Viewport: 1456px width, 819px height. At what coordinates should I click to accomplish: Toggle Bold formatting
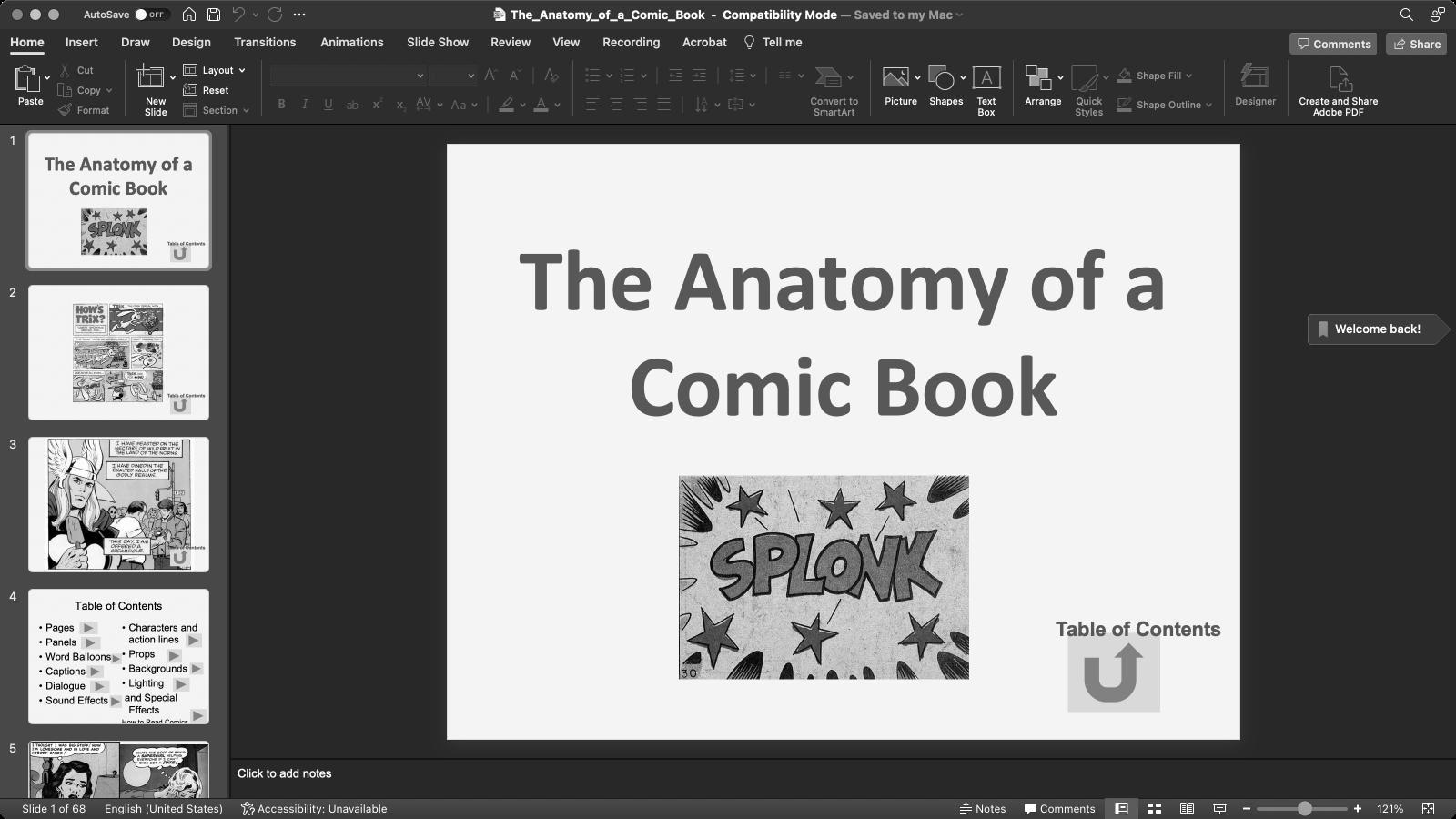click(281, 105)
